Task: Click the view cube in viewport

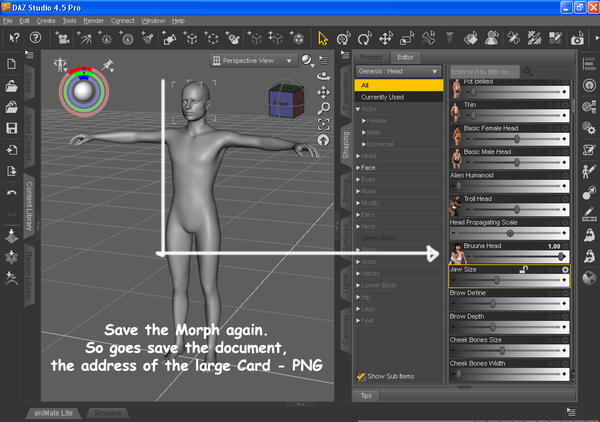Action: [287, 100]
